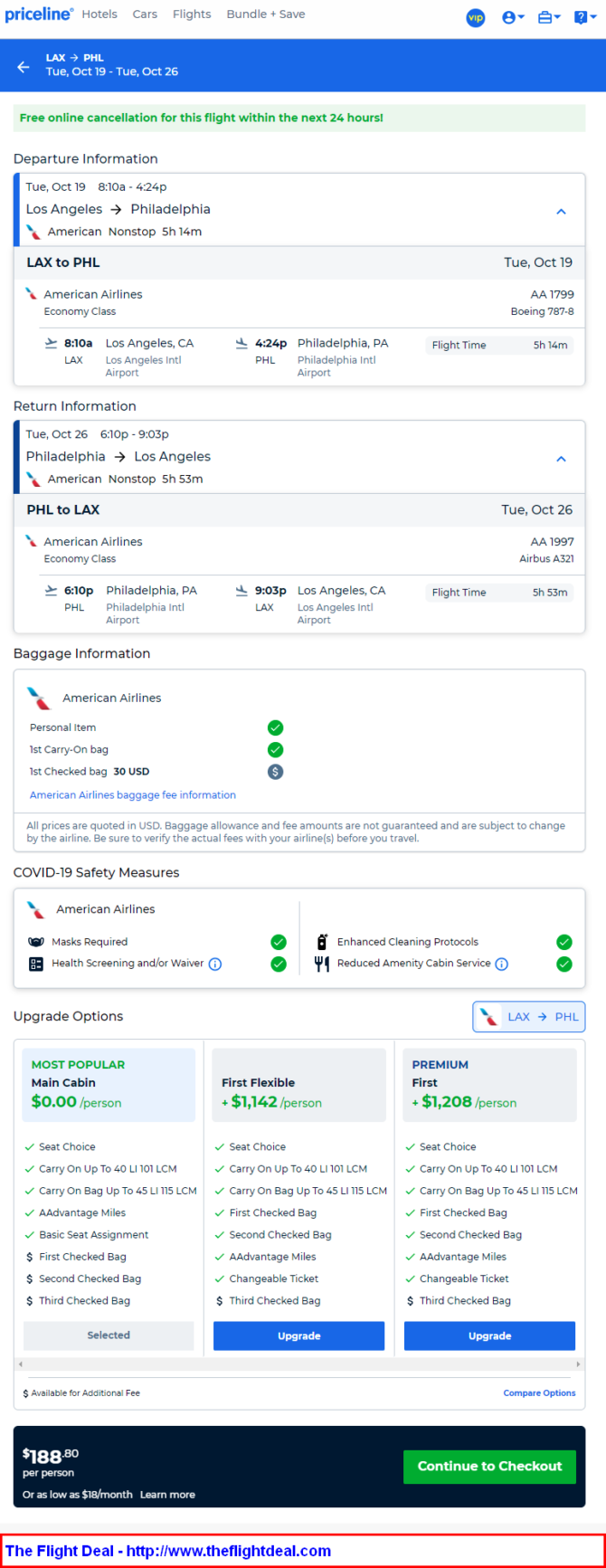Click the Compare Options link
606x1568 pixels.
539,1393
